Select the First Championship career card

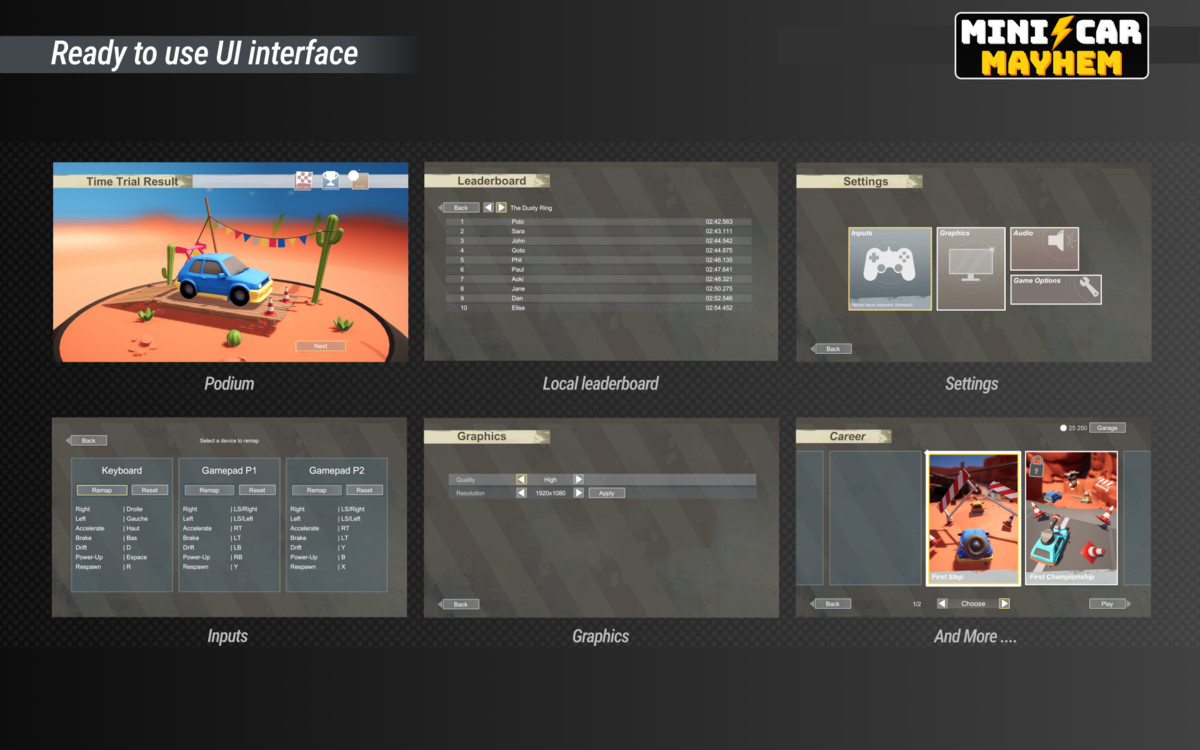(x=1072, y=518)
